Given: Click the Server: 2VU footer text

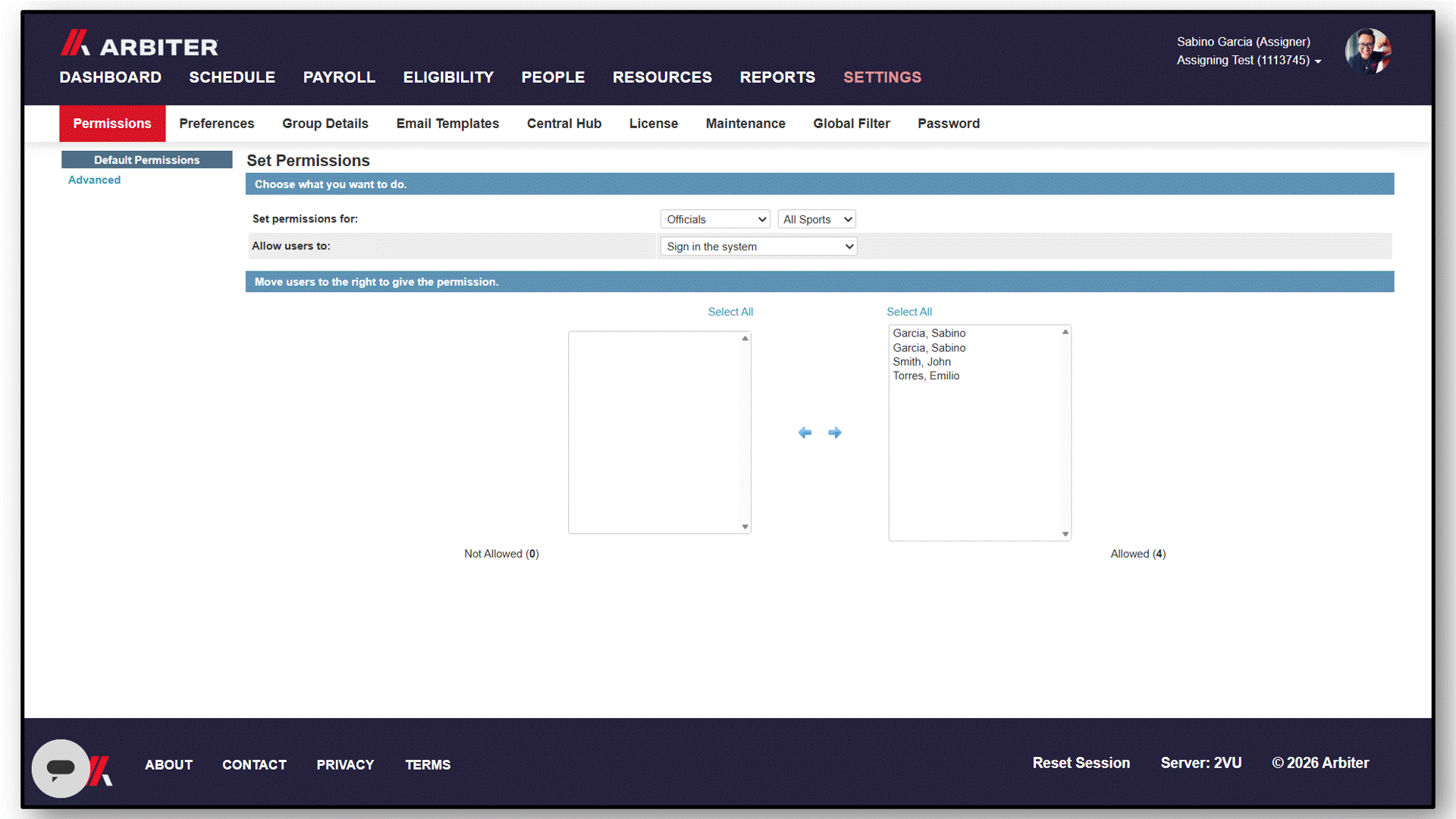Looking at the screenshot, I should pos(1201,763).
